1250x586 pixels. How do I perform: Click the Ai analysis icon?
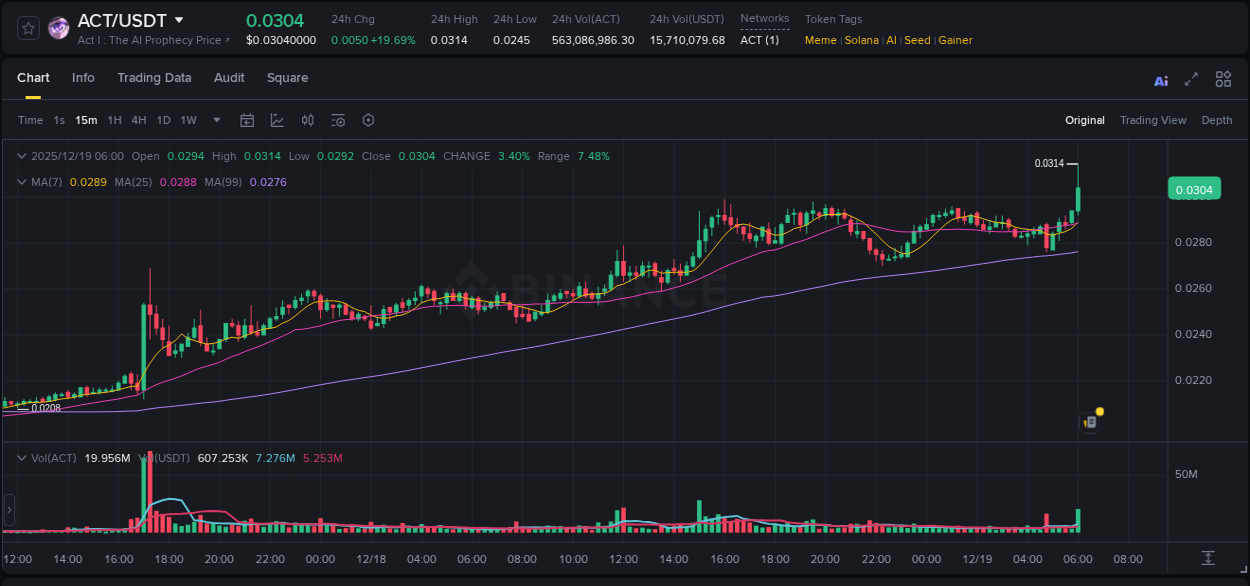[1161, 79]
